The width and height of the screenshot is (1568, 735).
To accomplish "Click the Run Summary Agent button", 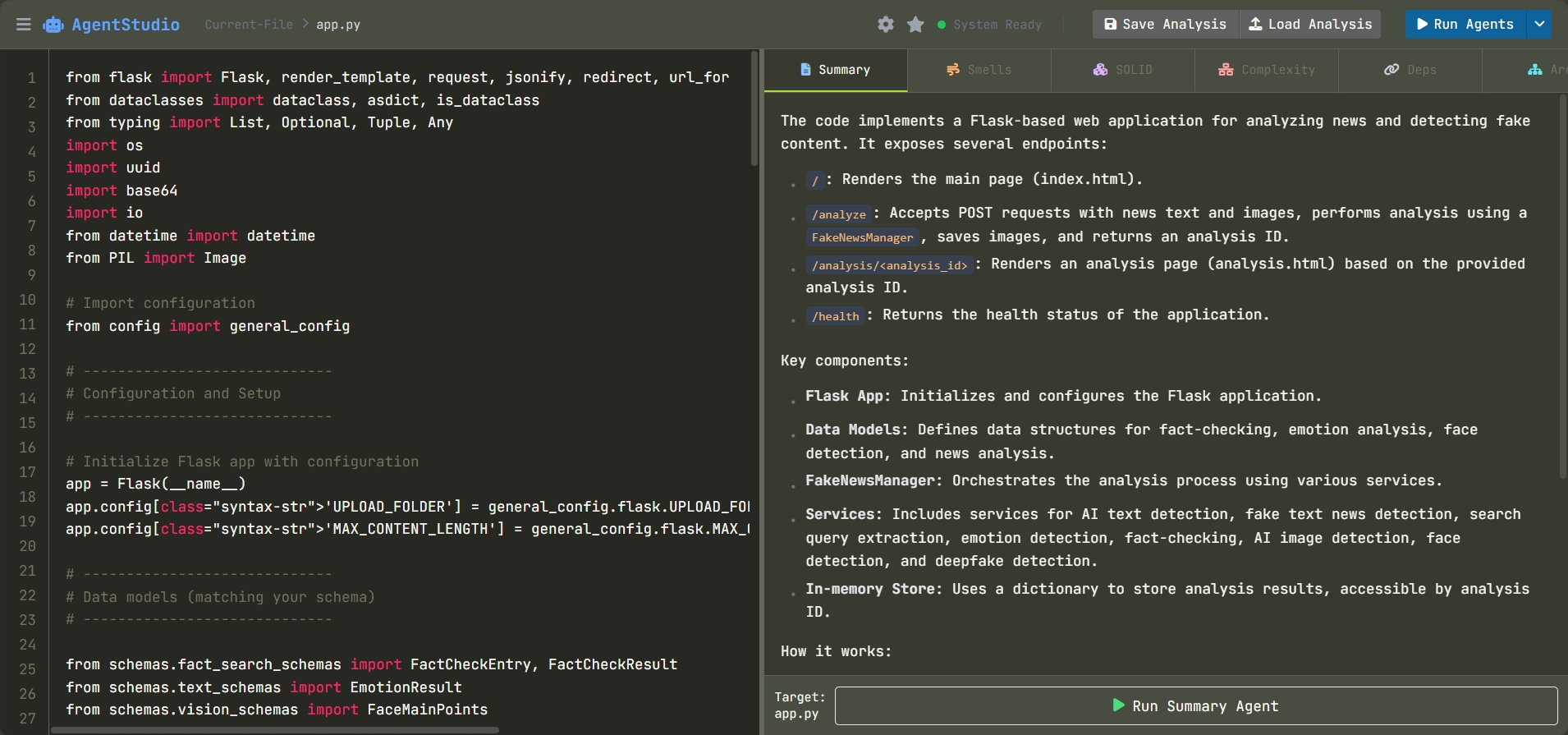I will pyautogui.click(x=1196, y=706).
